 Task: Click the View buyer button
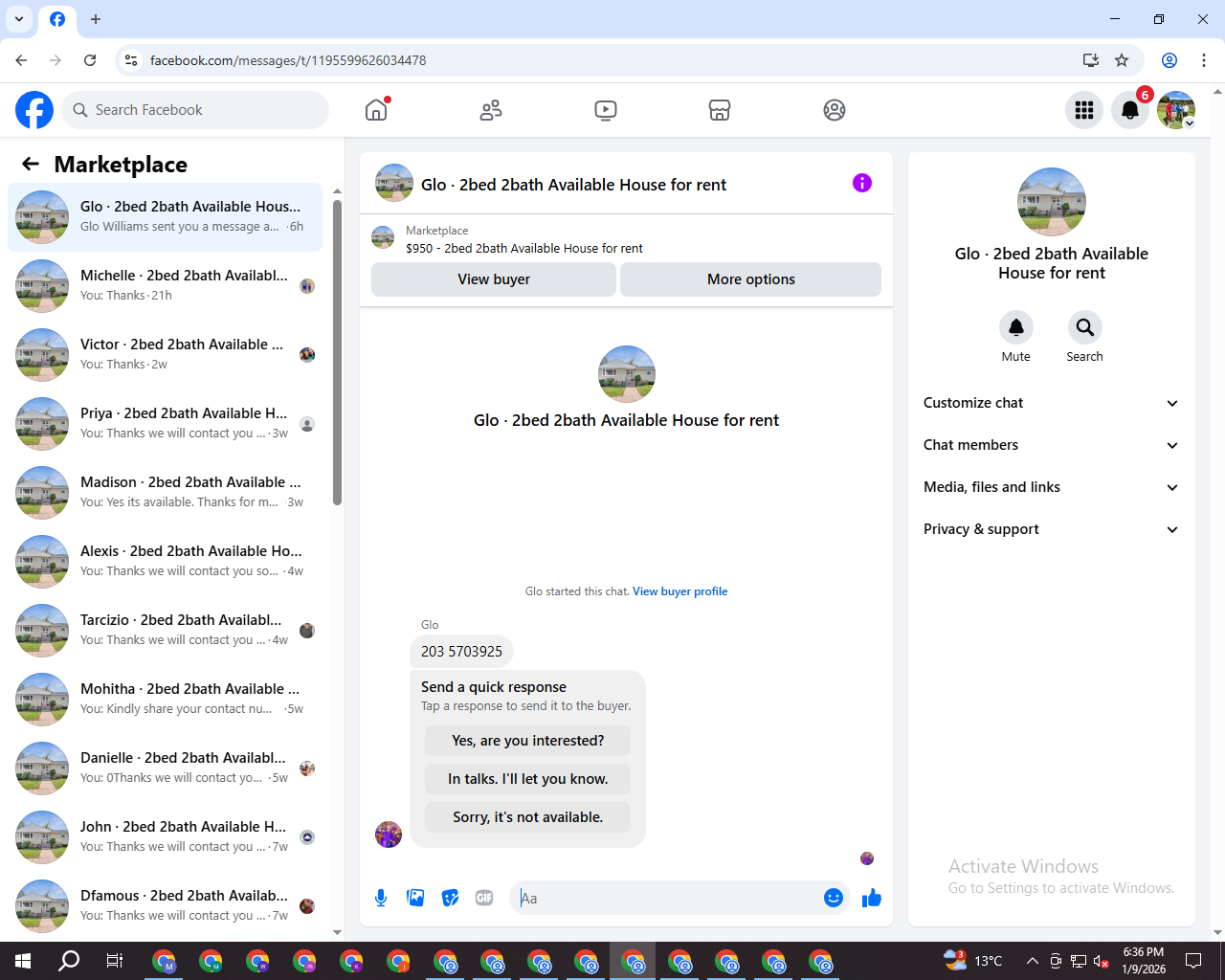tap(494, 279)
